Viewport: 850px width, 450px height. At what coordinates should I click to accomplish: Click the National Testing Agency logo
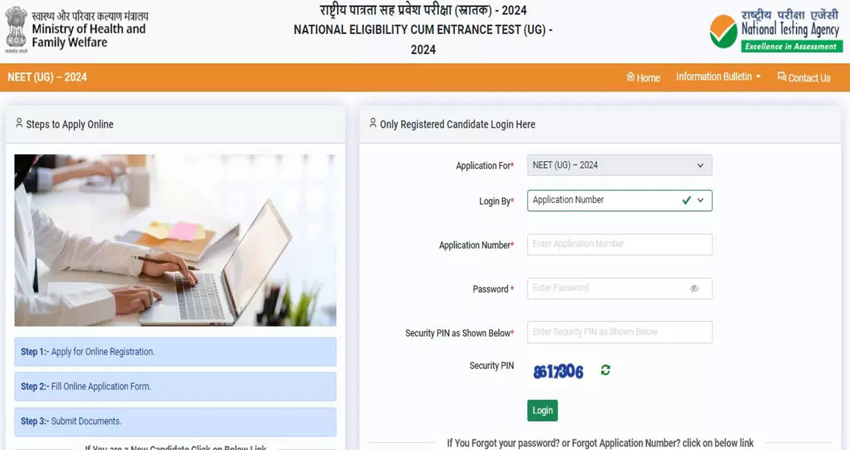point(776,30)
